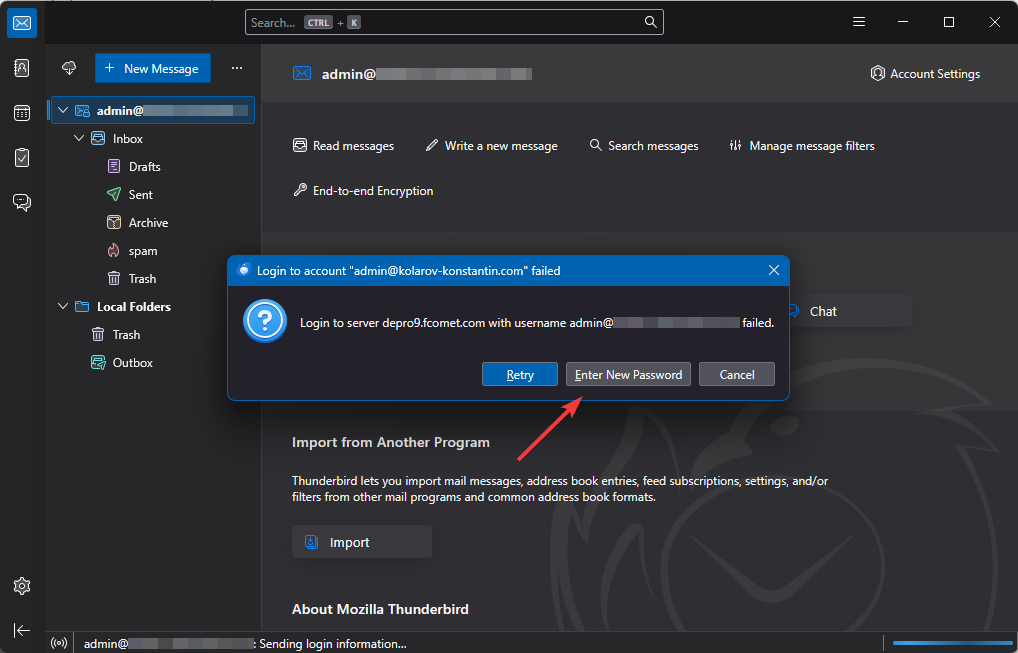Close the login failed dialog

pyautogui.click(x=774, y=270)
